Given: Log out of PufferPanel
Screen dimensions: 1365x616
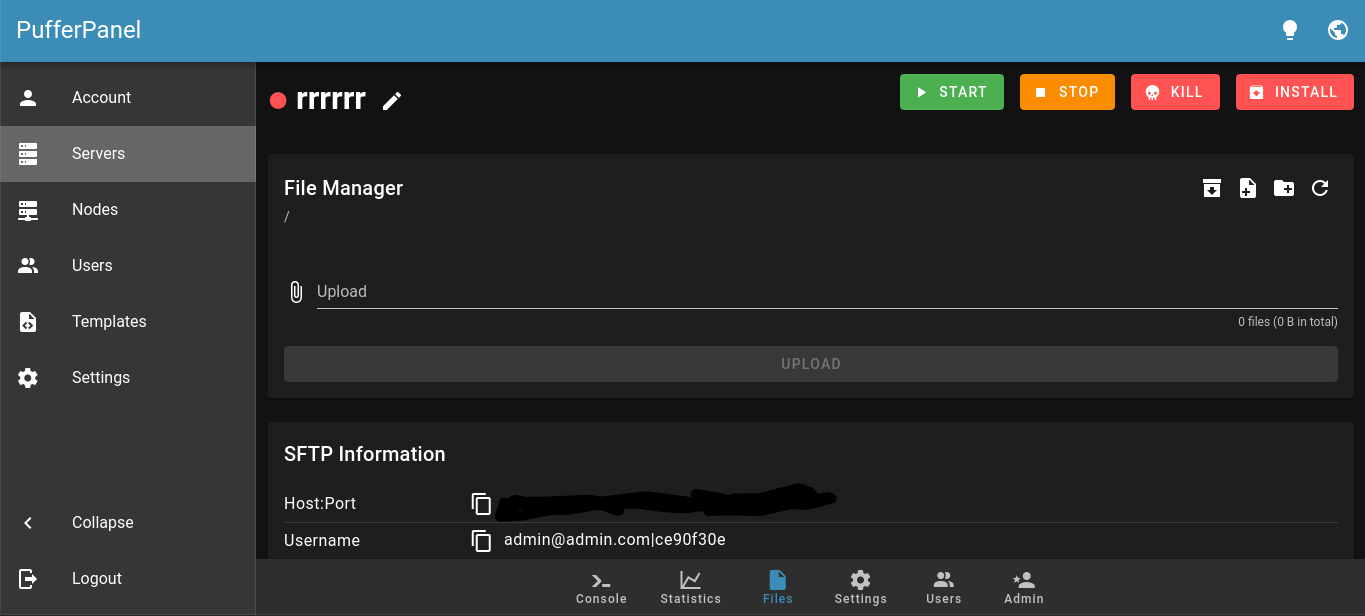Looking at the screenshot, I should [97, 578].
